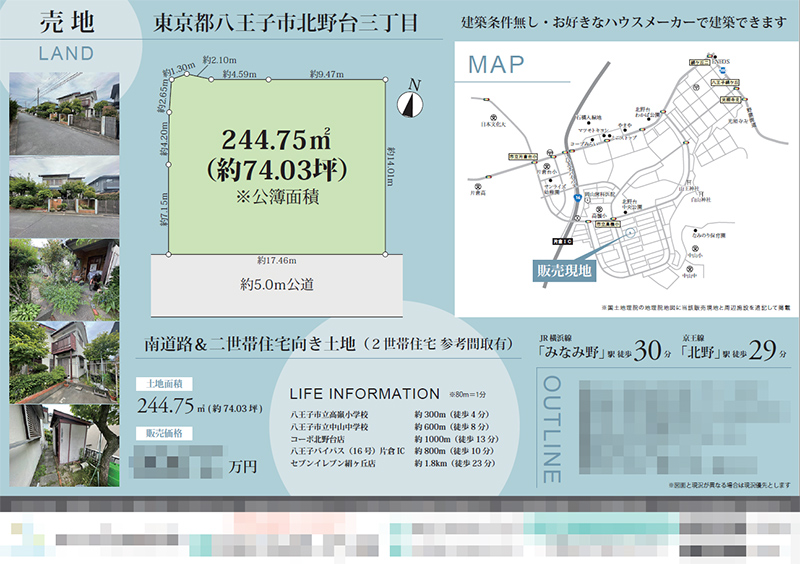Viewport: 800px width, 564px height.
Task: Open the second photo showing houses behind a gate
Action: coord(64,188)
